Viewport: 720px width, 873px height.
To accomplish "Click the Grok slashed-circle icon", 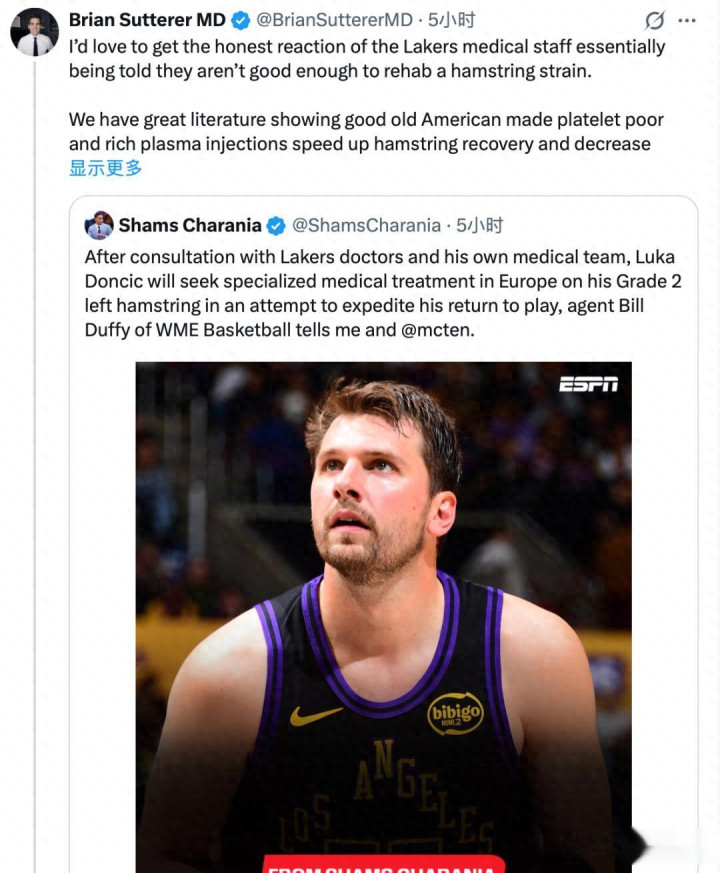I will point(655,20).
